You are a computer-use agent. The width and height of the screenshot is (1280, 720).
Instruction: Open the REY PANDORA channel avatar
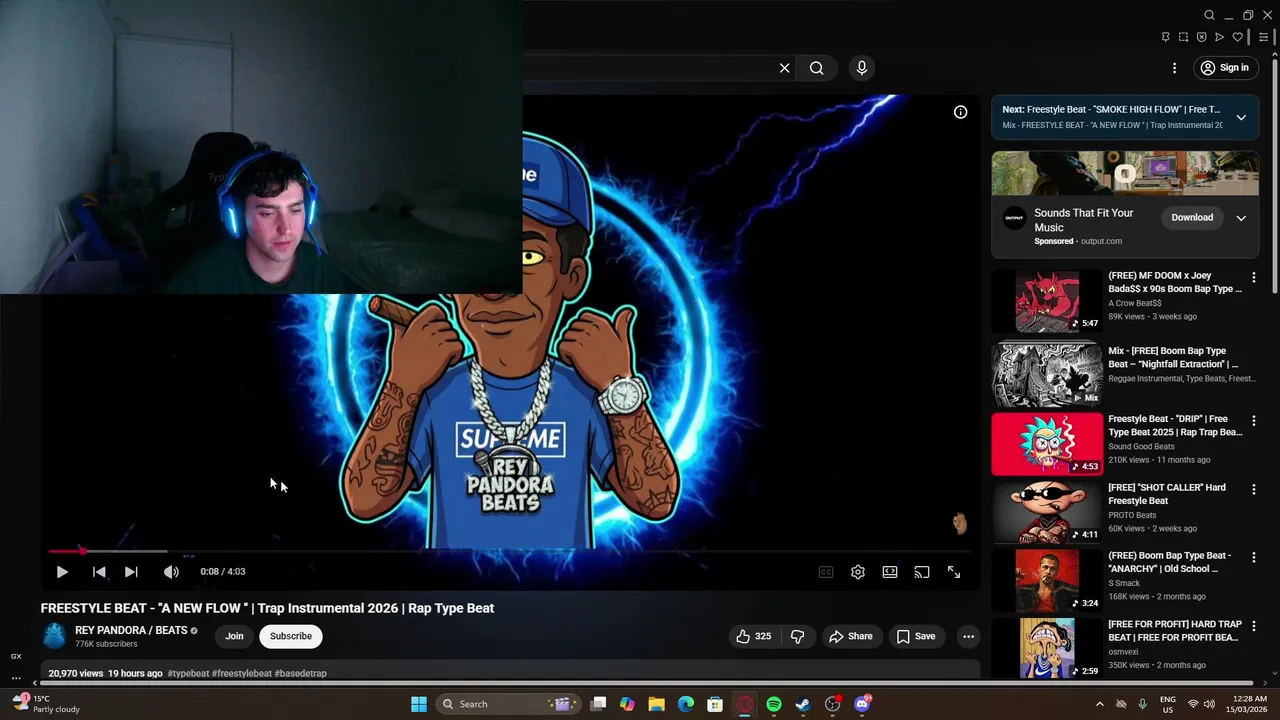pos(54,636)
